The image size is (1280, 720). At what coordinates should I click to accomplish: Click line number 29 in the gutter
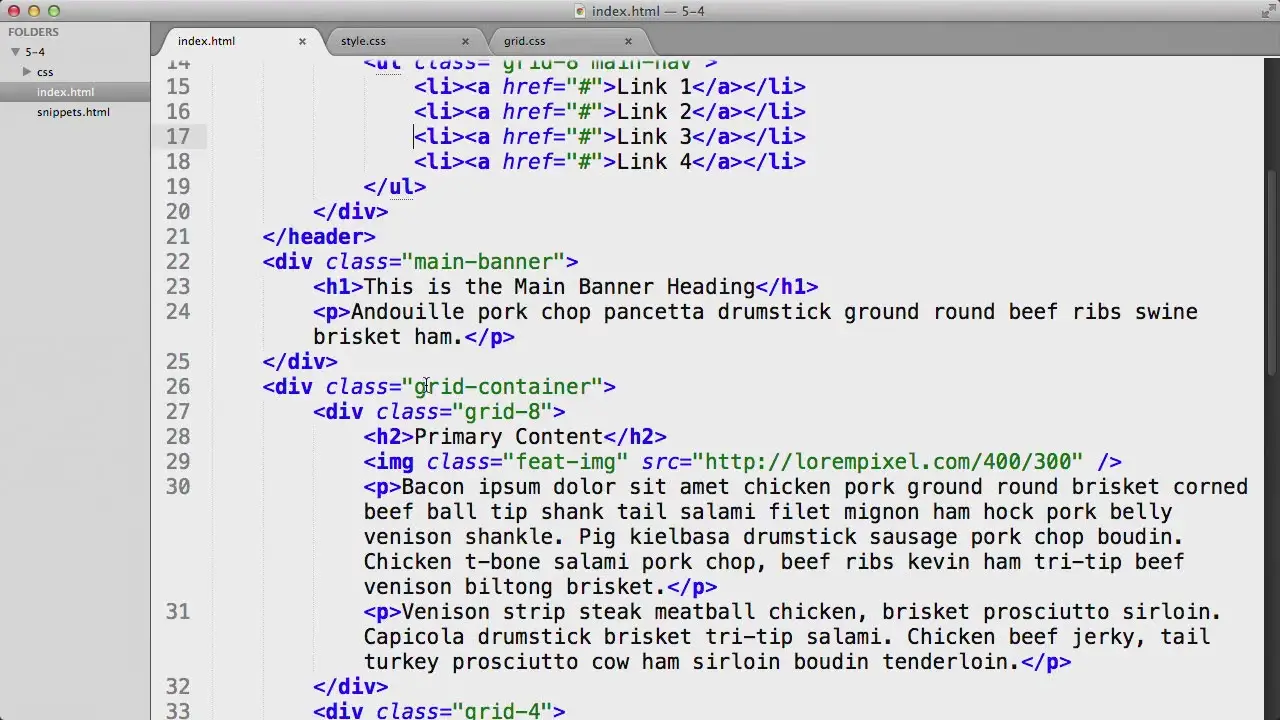pyautogui.click(x=178, y=462)
